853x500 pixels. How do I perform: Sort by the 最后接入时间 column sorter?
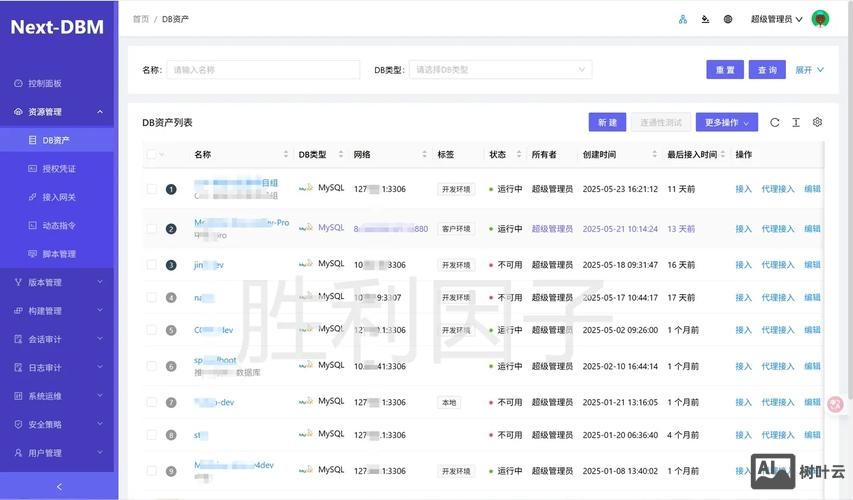(722, 155)
